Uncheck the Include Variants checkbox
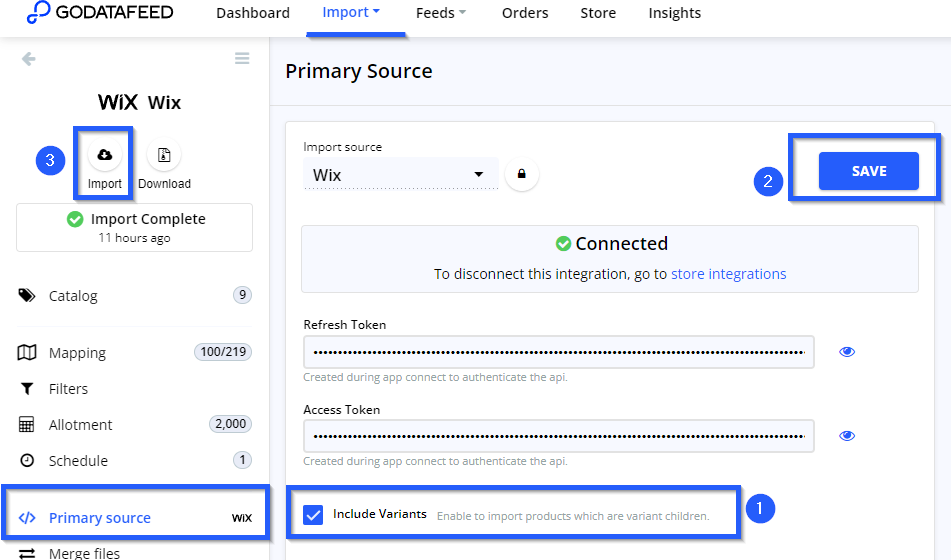This screenshot has height=560, width=951. [x=313, y=515]
